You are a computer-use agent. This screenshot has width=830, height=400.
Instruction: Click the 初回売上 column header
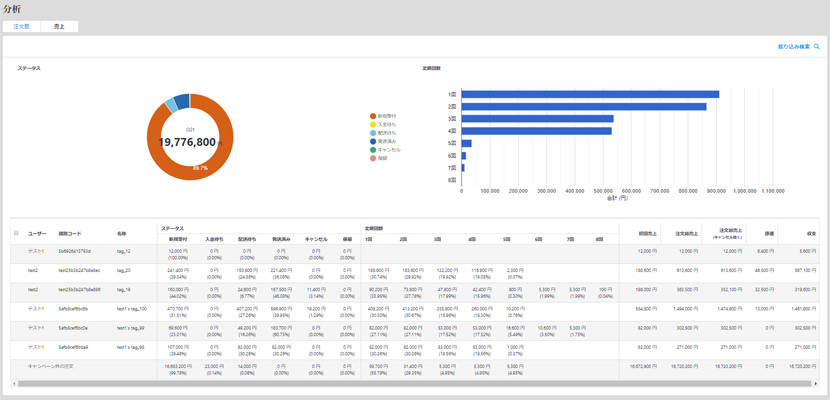pyautogui.click(x=649, y=233)
